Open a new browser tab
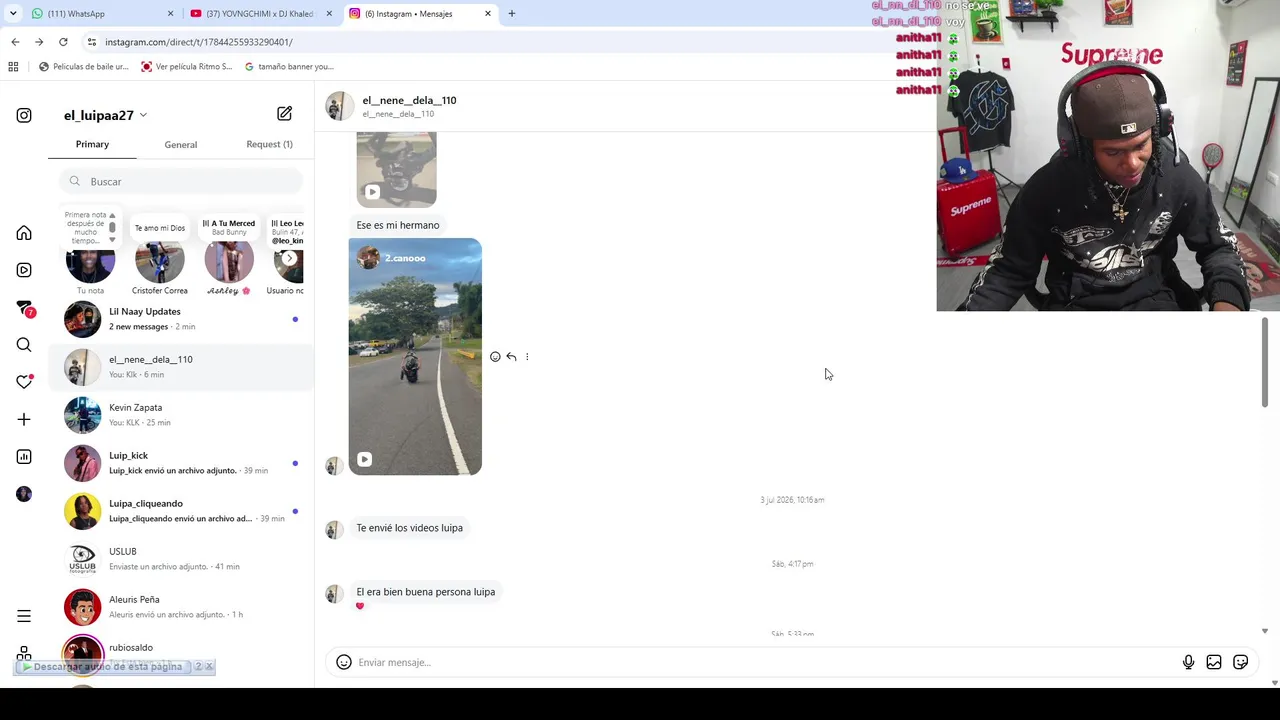 pos(511,14)
